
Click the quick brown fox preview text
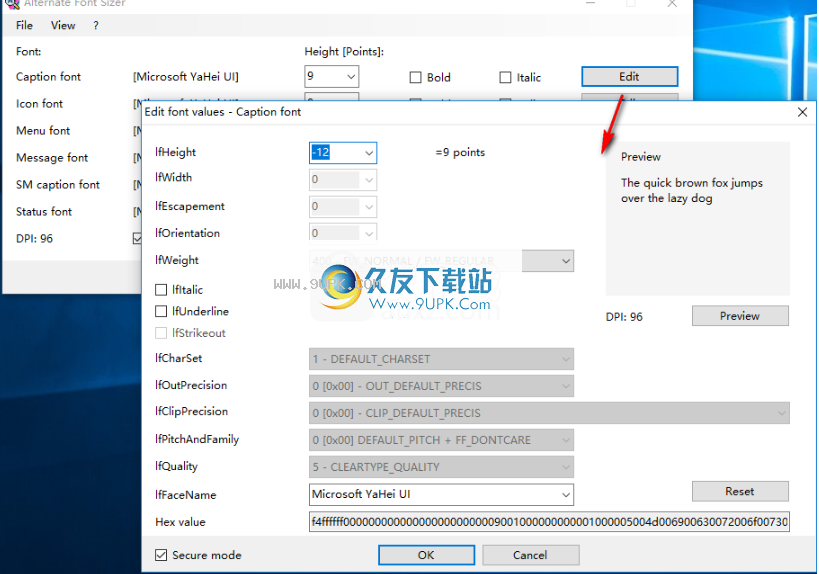click(692, 191)
